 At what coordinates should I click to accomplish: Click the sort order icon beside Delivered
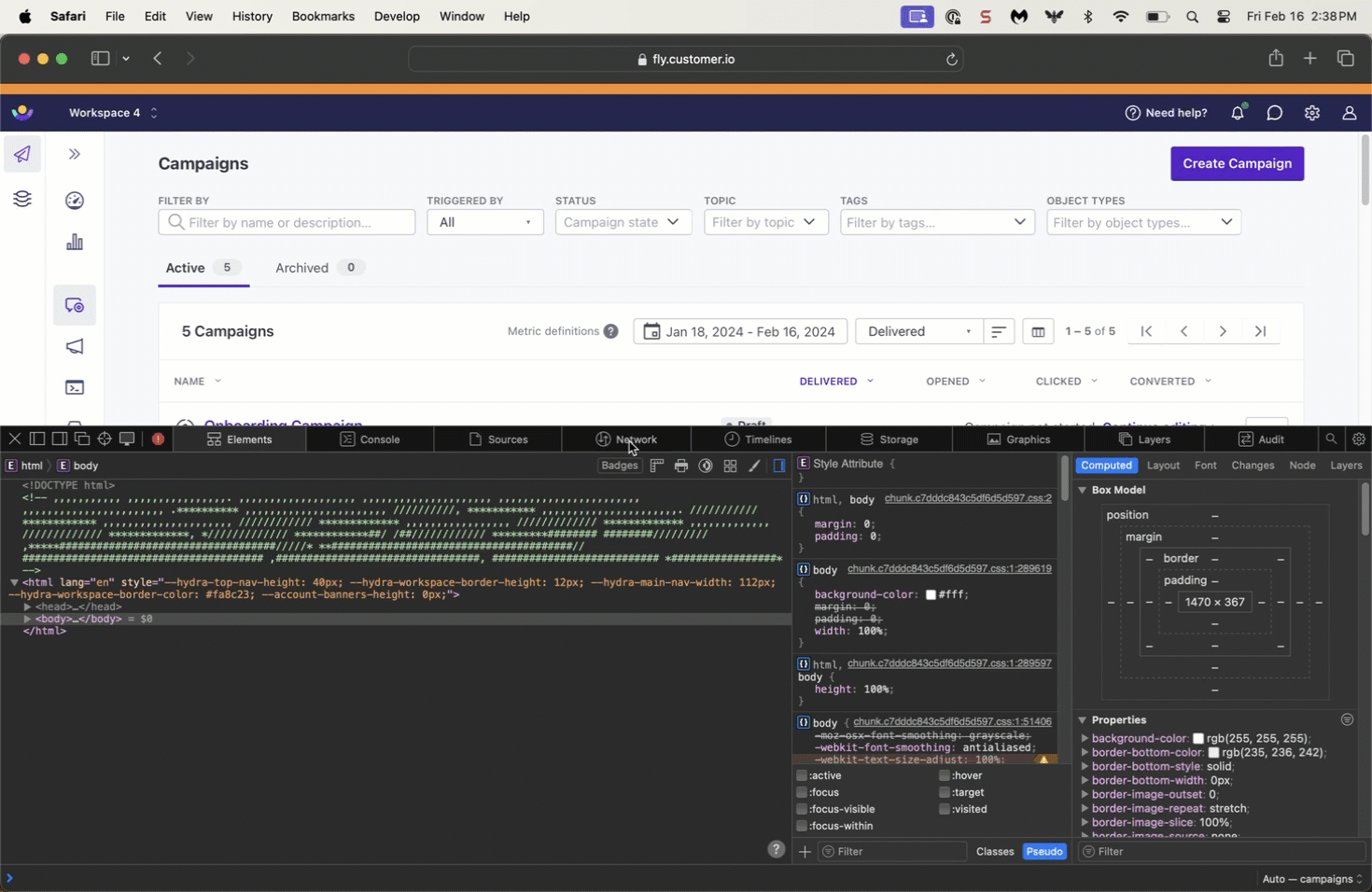click(999, 331)
